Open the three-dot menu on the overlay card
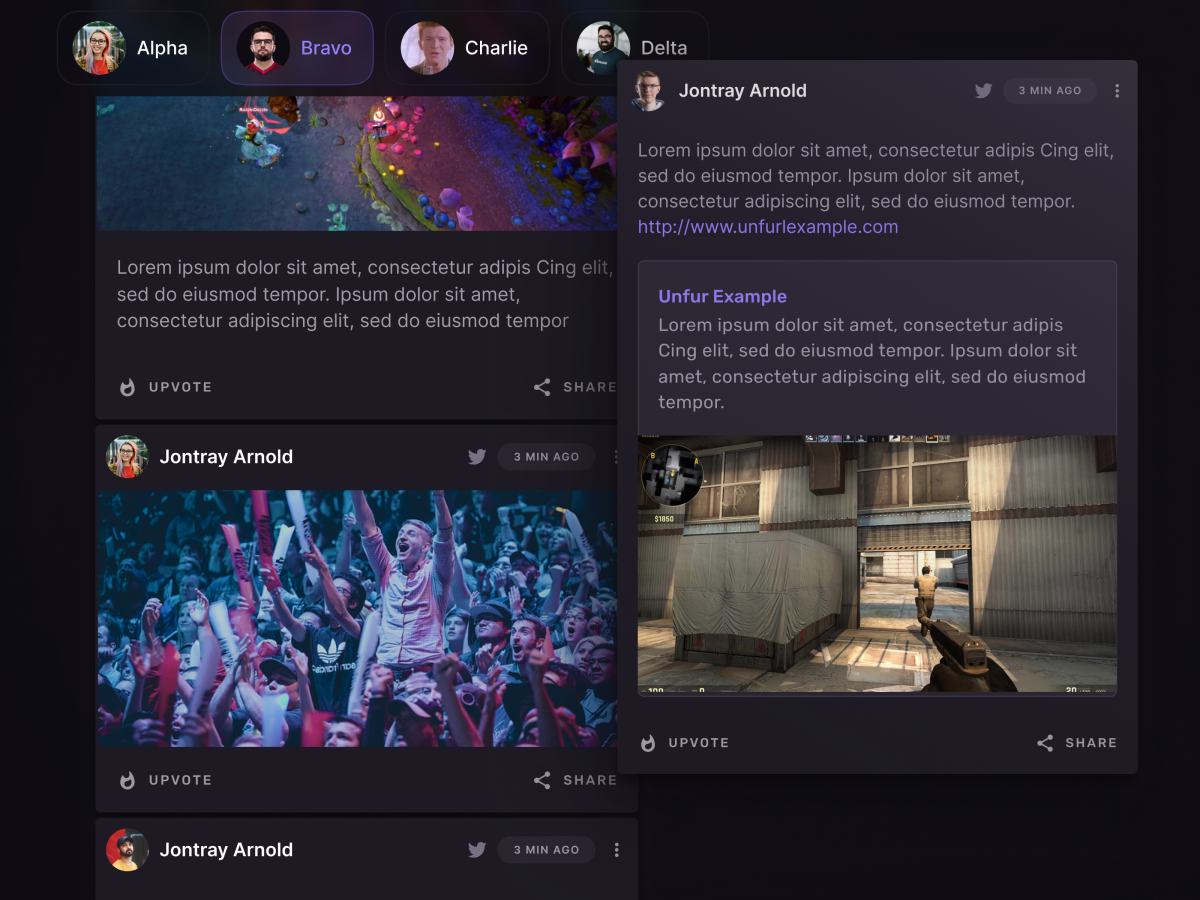The width and height of the screenshot is (1200, 900). tap(1117, 91)
